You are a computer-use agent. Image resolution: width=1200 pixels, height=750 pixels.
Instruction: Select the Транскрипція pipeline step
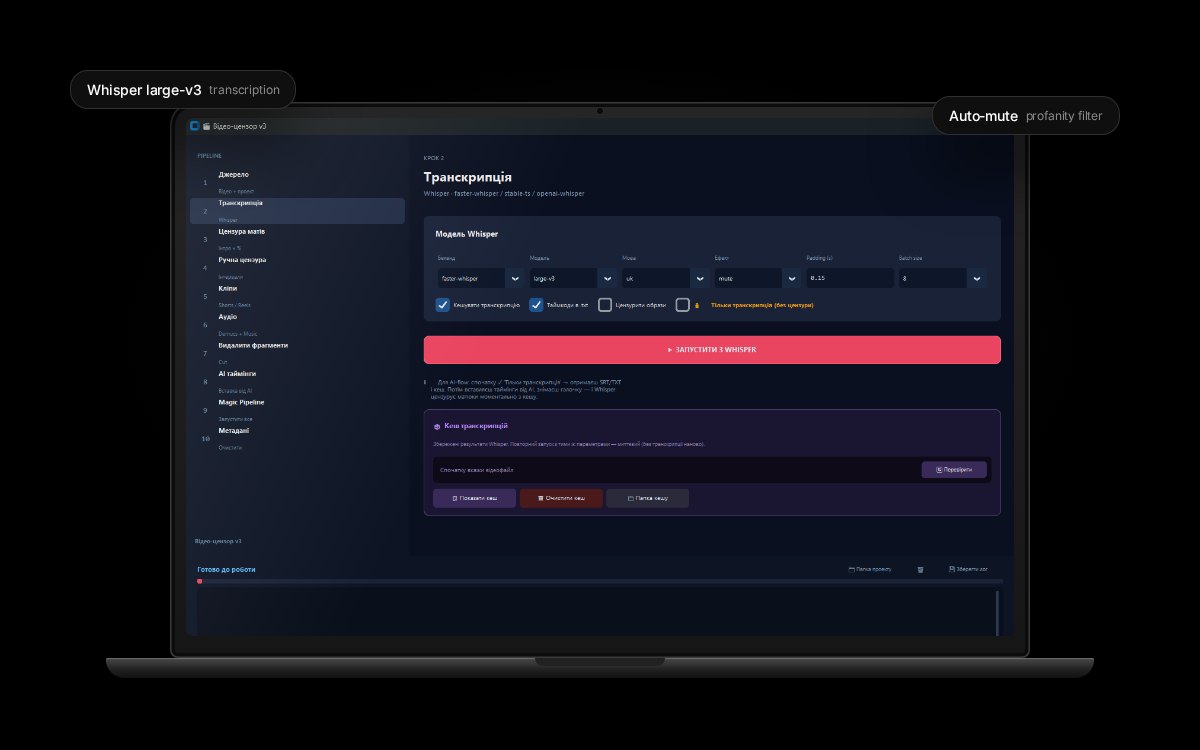297,210
